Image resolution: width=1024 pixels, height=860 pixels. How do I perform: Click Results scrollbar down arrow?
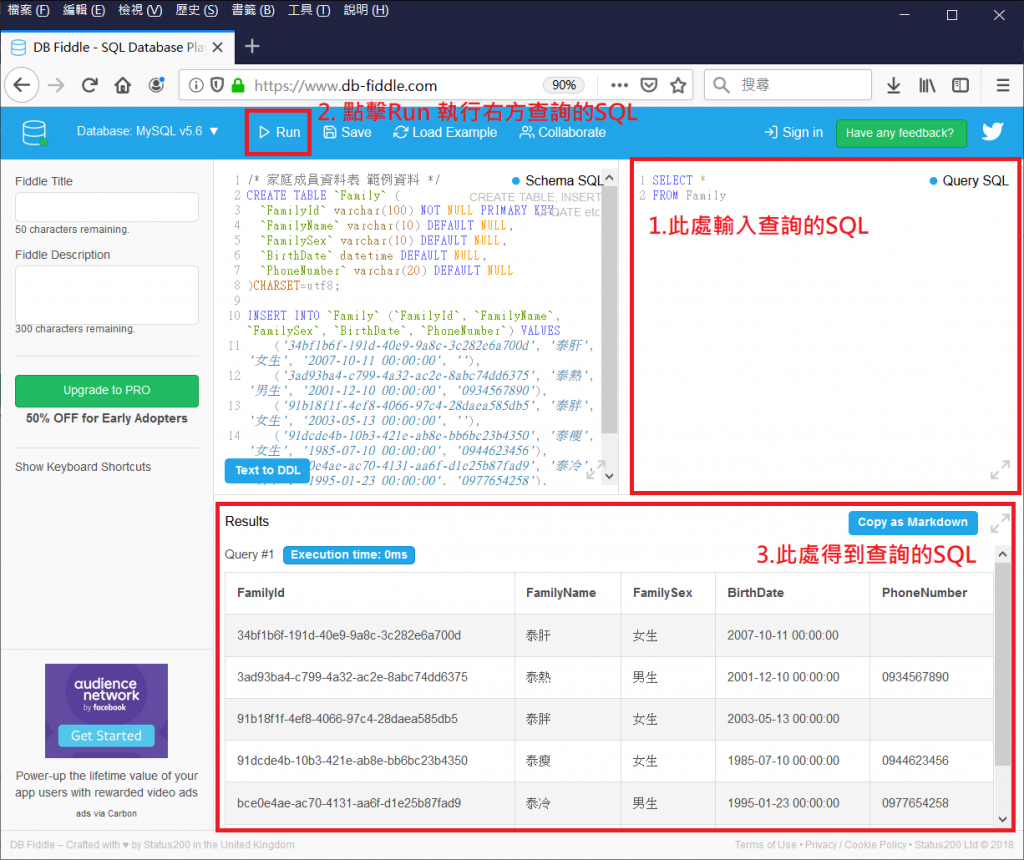[x=1002, y=819]
